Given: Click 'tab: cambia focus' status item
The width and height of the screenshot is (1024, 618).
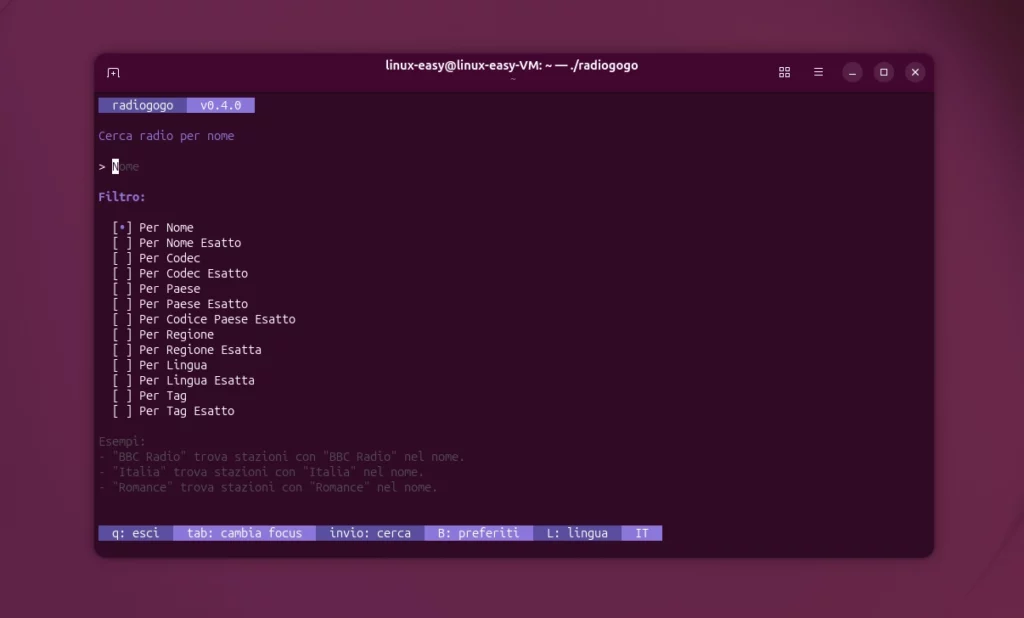Looking at the screenshot, I should click(x=244, y=533).
